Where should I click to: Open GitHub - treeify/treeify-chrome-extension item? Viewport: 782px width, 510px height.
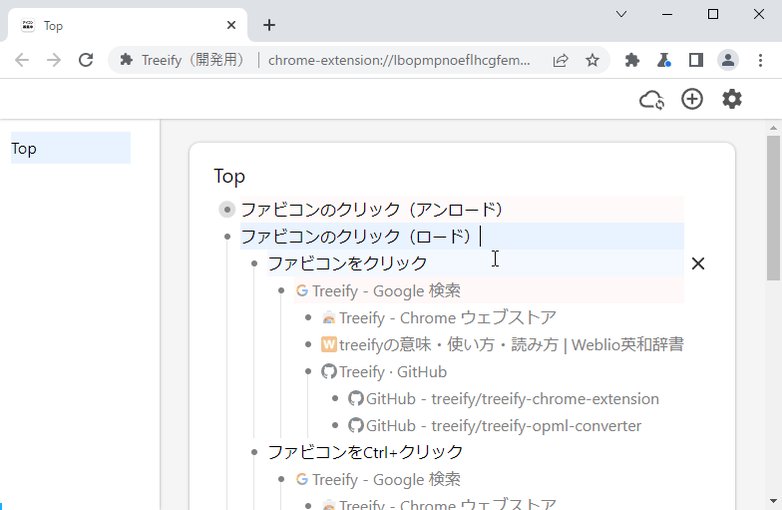click(513, 398)
